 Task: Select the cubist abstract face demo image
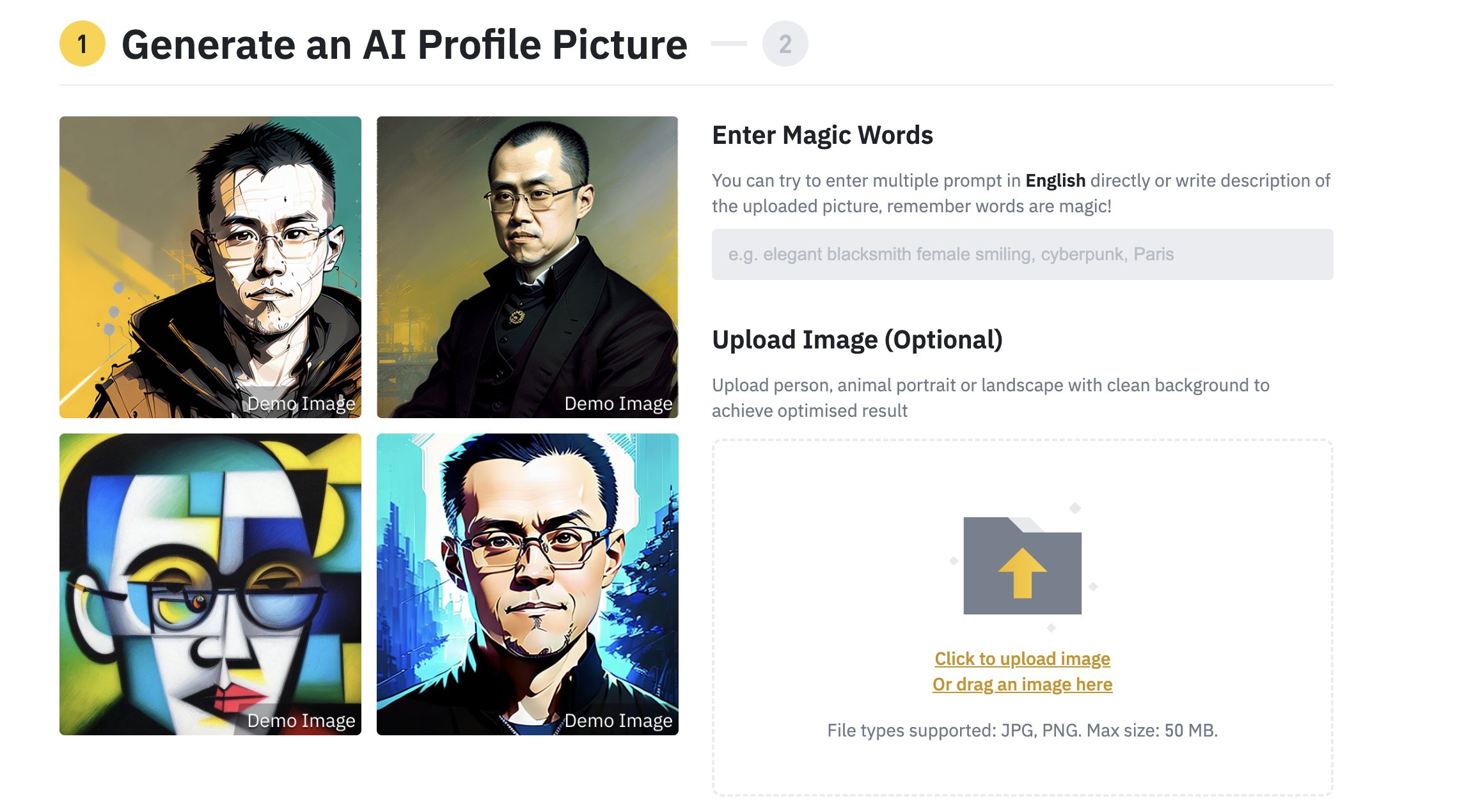210,584
